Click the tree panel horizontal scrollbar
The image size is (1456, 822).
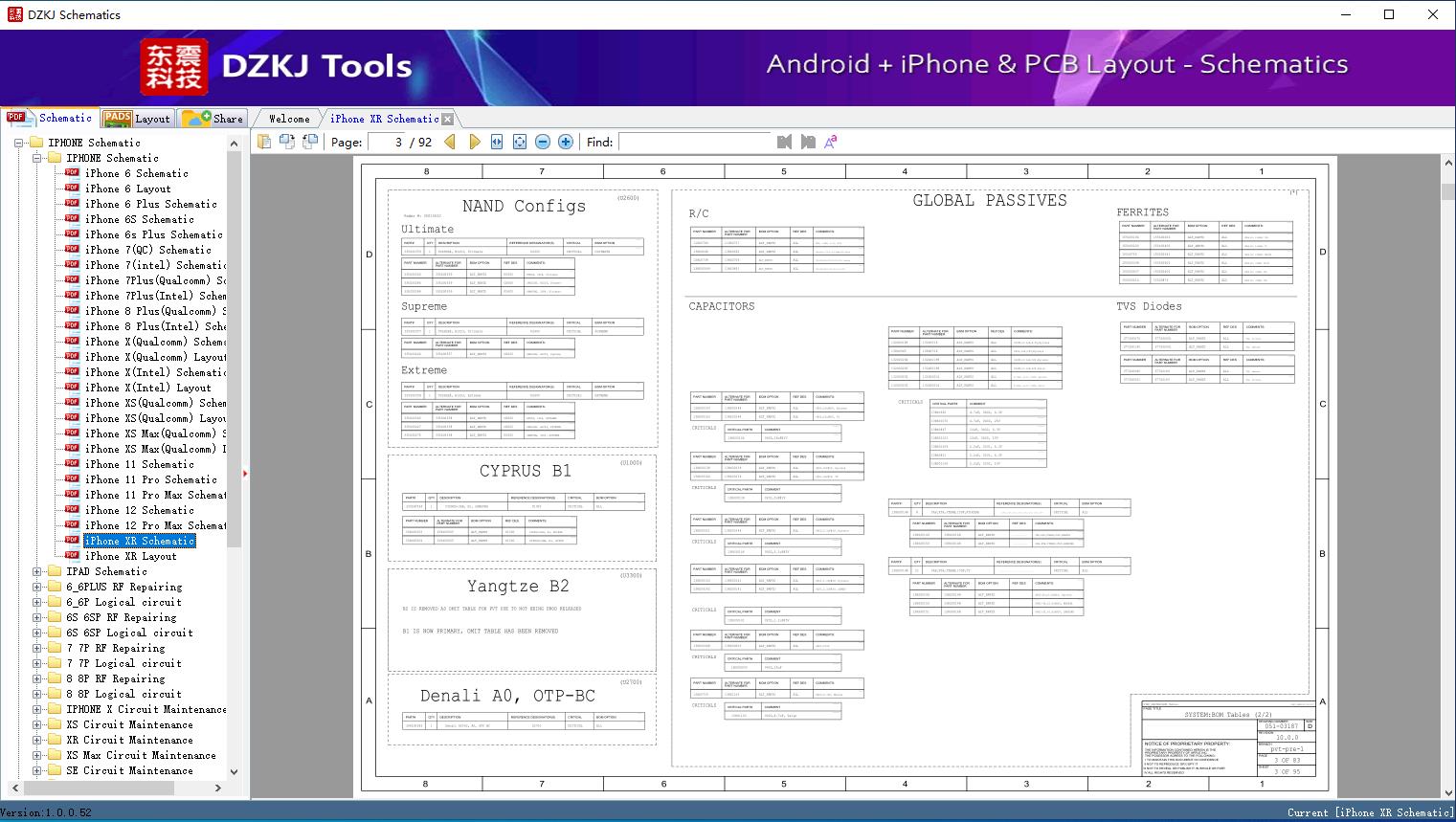point(115,788)
